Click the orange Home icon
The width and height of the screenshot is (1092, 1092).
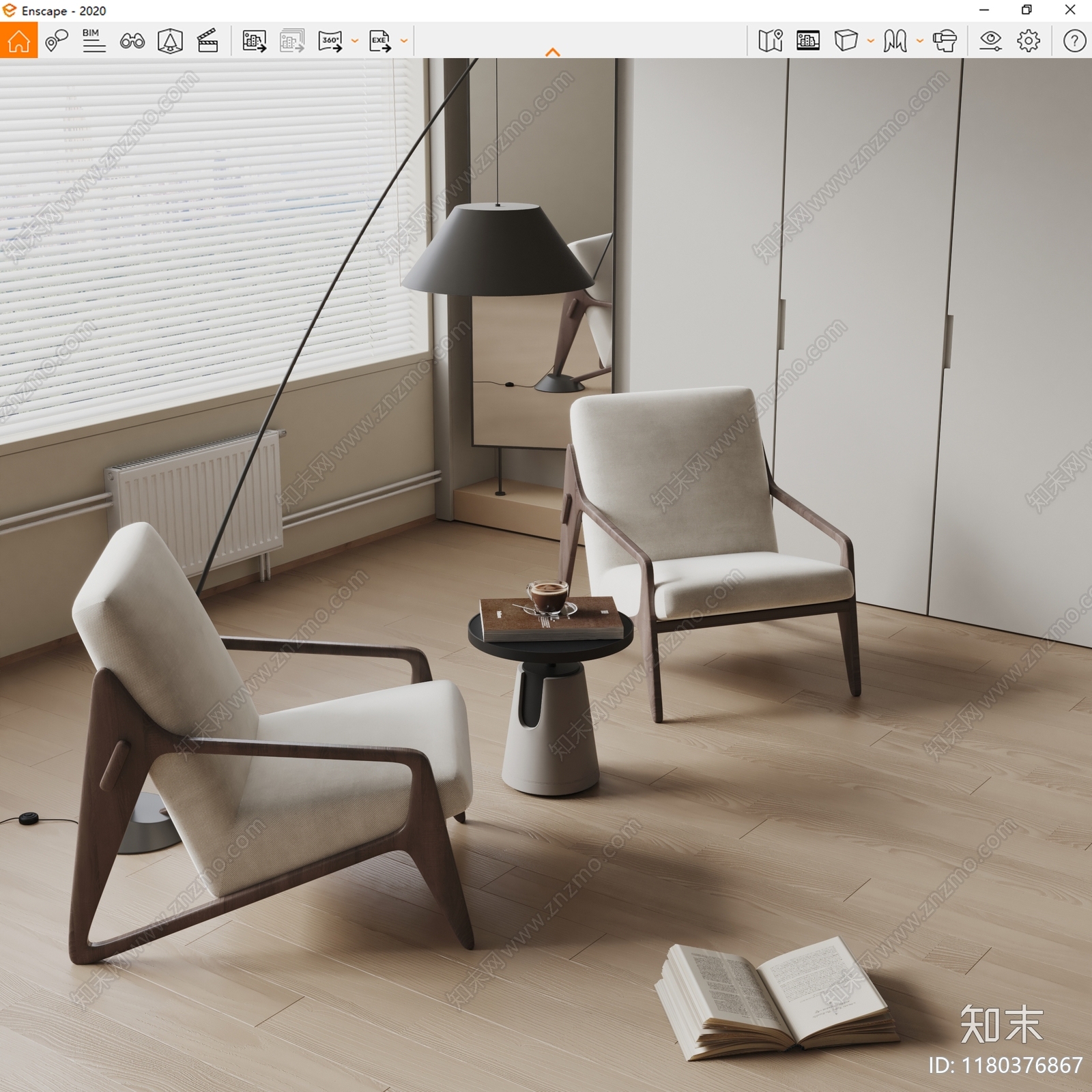[18, 40]
